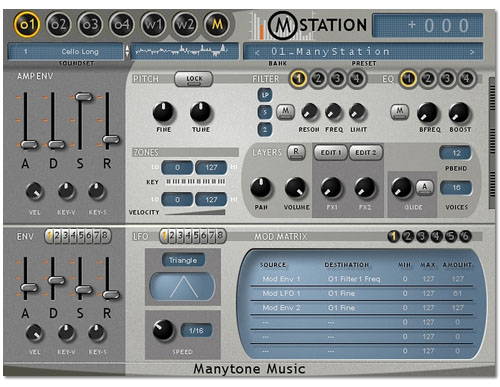Click the lower Env Vel knob
The width and height of the screenshot is (500, 387).
tap(34, 333)
